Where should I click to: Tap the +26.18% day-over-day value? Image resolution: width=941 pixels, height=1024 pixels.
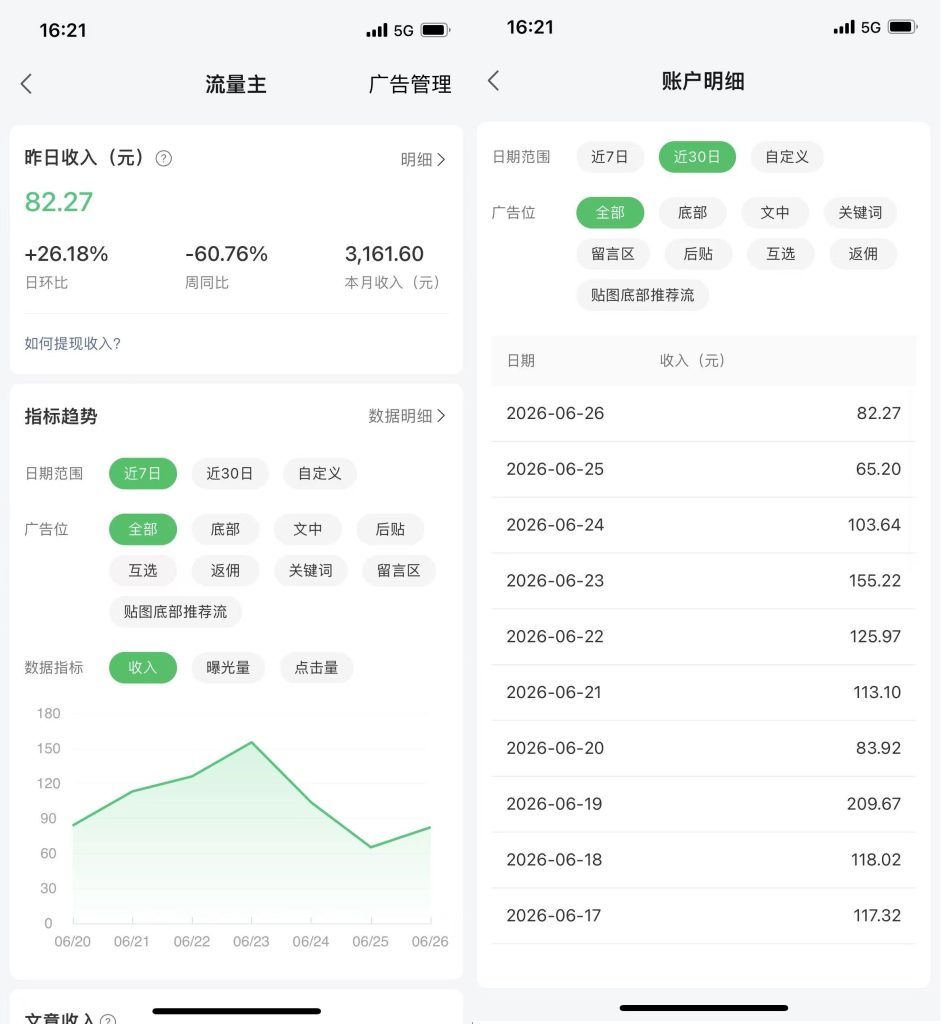(66, 253)
